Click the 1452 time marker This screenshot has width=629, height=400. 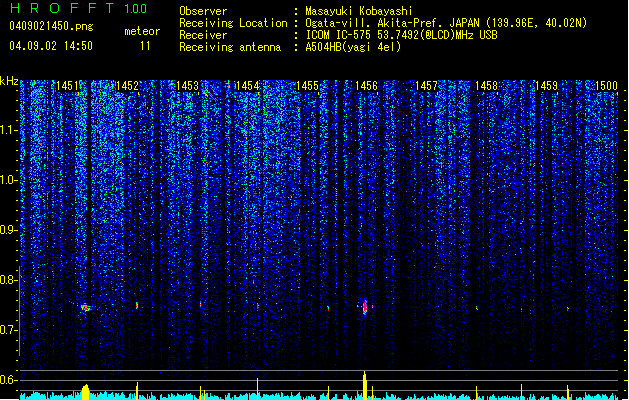coord(127,86)
